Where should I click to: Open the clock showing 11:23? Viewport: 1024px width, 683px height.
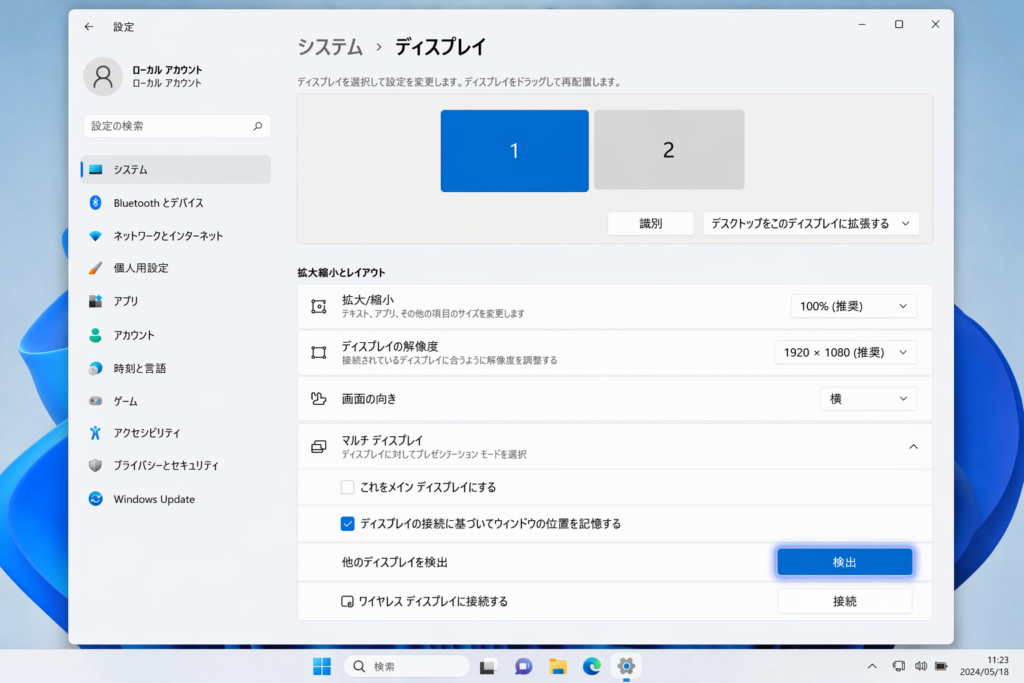click(x=985, y=666)
